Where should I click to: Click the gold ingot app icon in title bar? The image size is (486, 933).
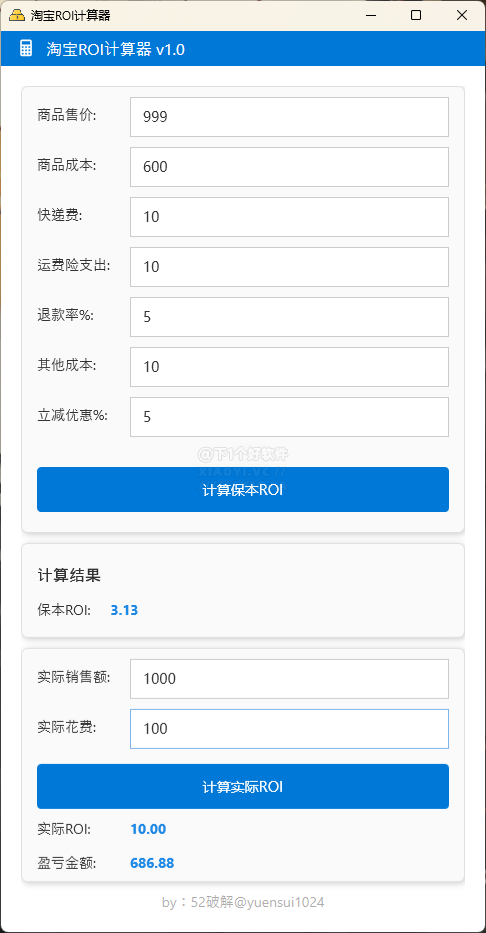17,15
